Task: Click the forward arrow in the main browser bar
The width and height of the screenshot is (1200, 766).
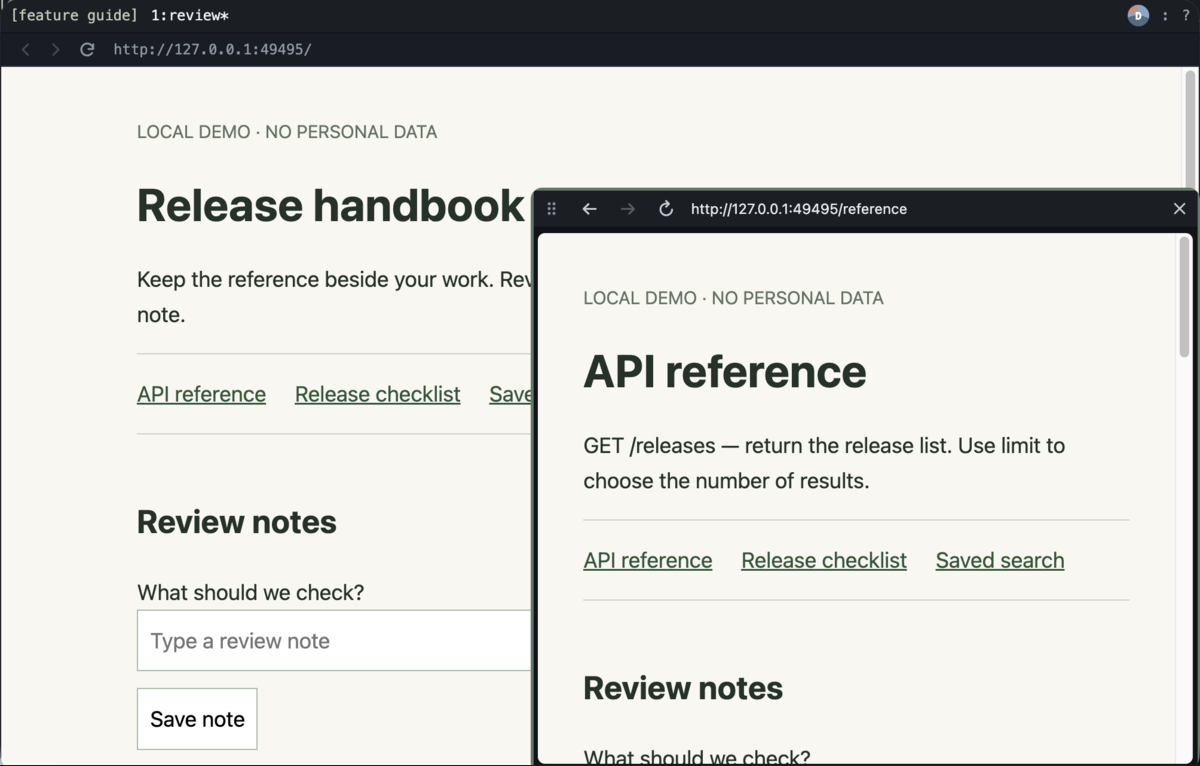Action: coord(55,49)
